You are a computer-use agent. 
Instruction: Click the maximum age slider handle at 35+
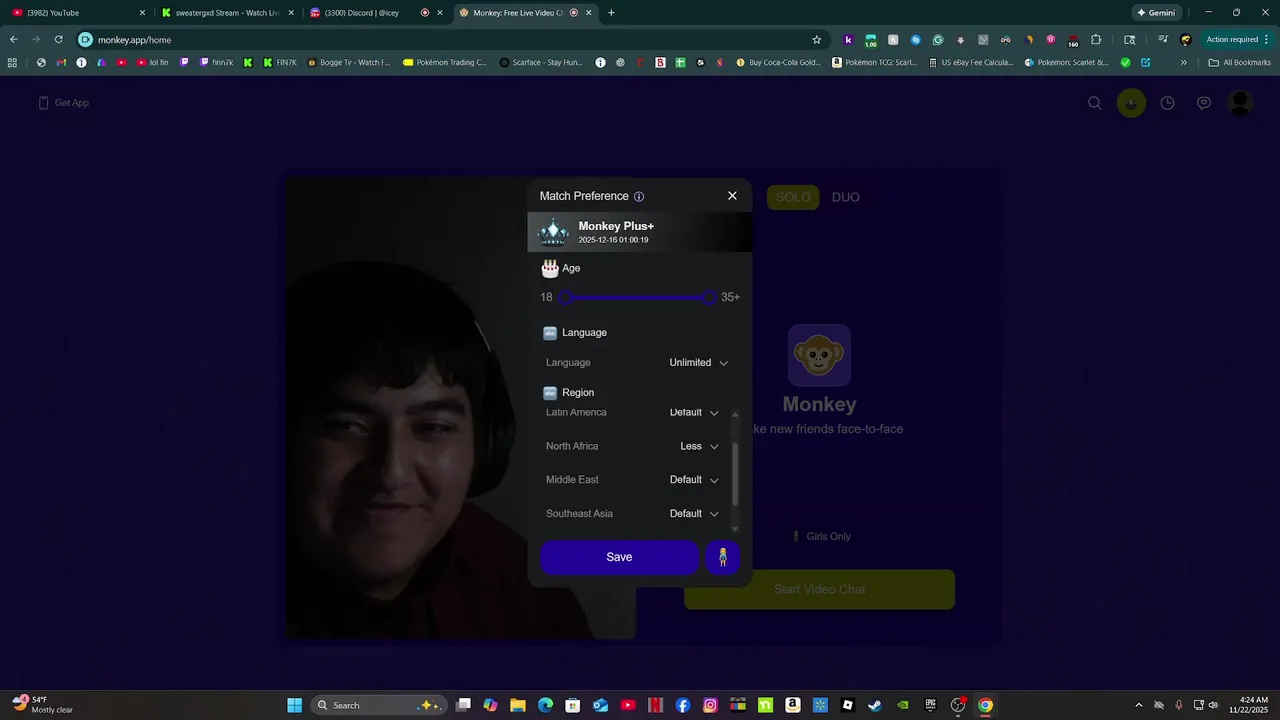[x=710, y=297]
